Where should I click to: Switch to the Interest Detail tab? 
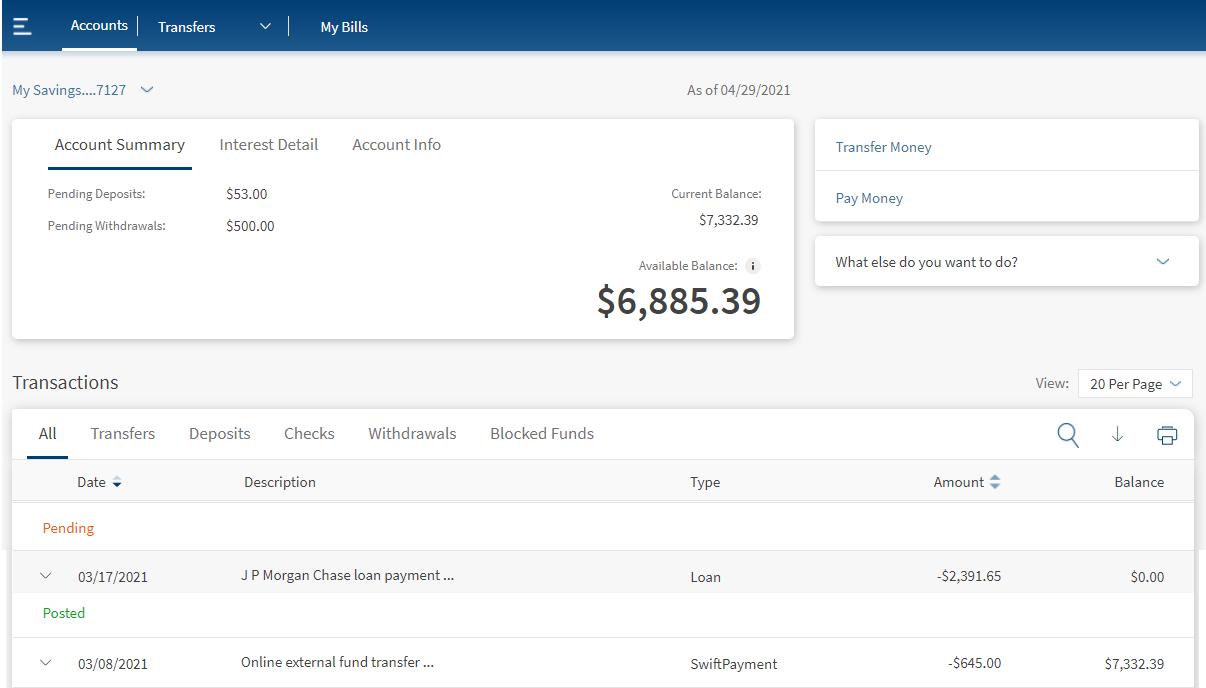pyautogui.click(x=268, y=145)
